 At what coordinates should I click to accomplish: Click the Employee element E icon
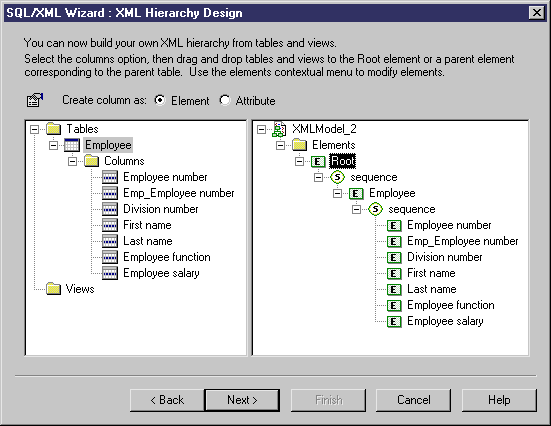[356, 193]
